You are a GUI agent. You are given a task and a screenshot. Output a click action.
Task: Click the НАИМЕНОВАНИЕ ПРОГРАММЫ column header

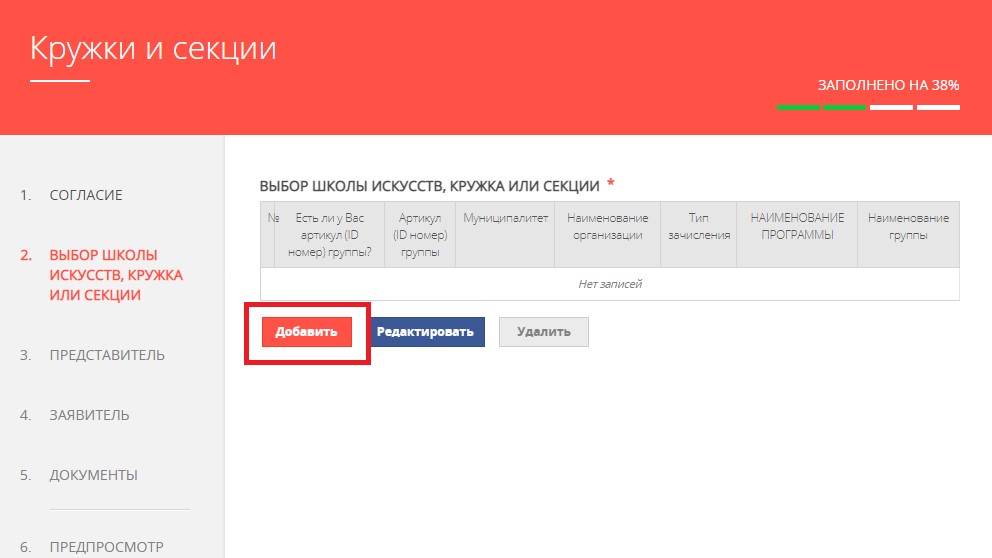click(x=797, y=227)
